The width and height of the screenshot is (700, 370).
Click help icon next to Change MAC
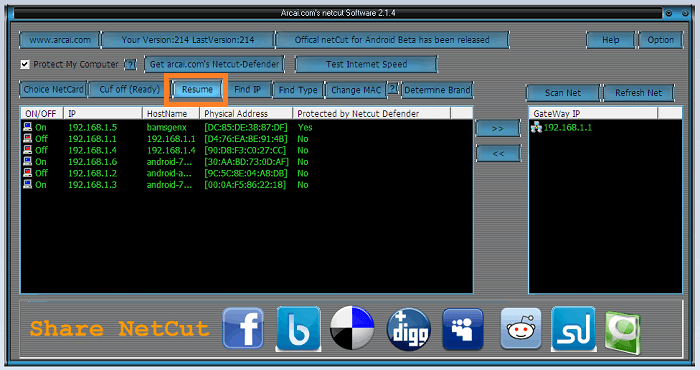click(392, 89)
